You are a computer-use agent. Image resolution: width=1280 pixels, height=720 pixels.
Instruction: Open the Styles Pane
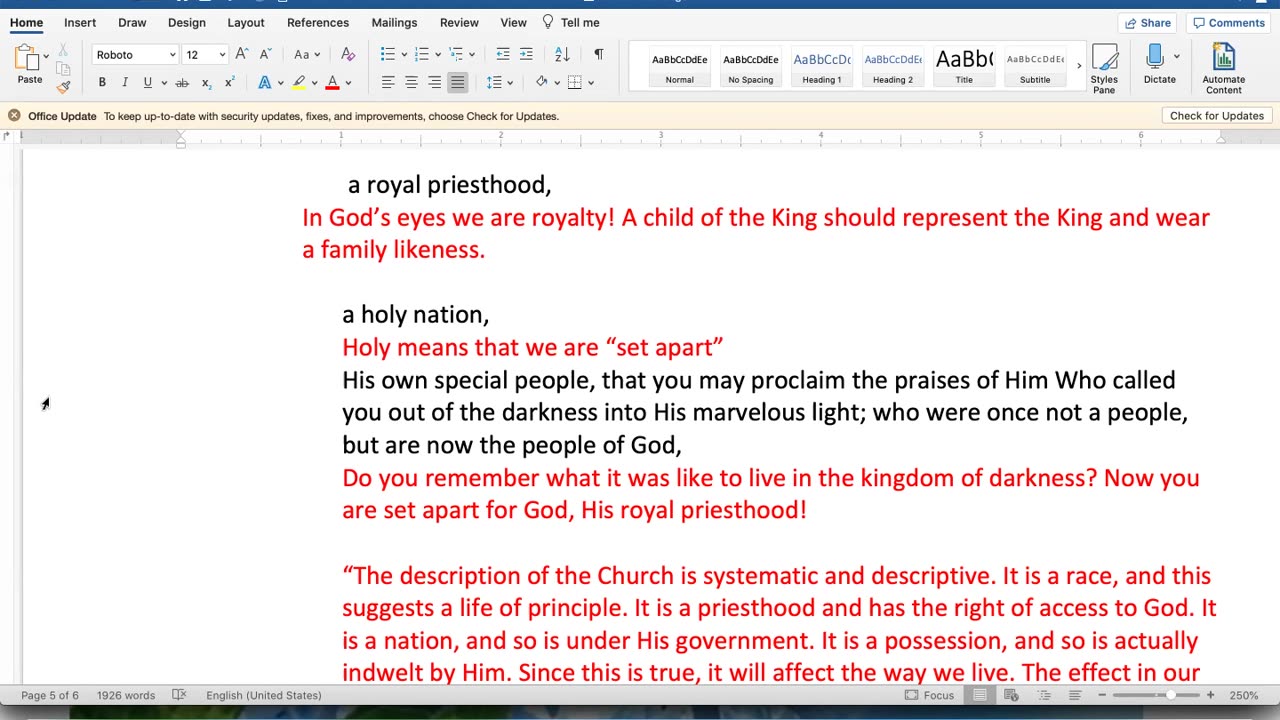pos(1104,69)
